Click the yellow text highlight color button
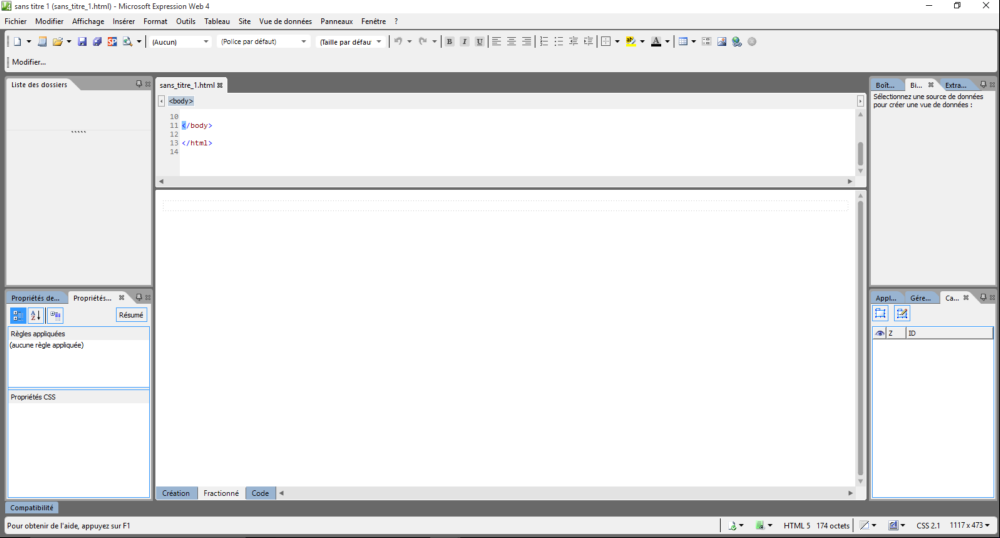 point(631,42)
